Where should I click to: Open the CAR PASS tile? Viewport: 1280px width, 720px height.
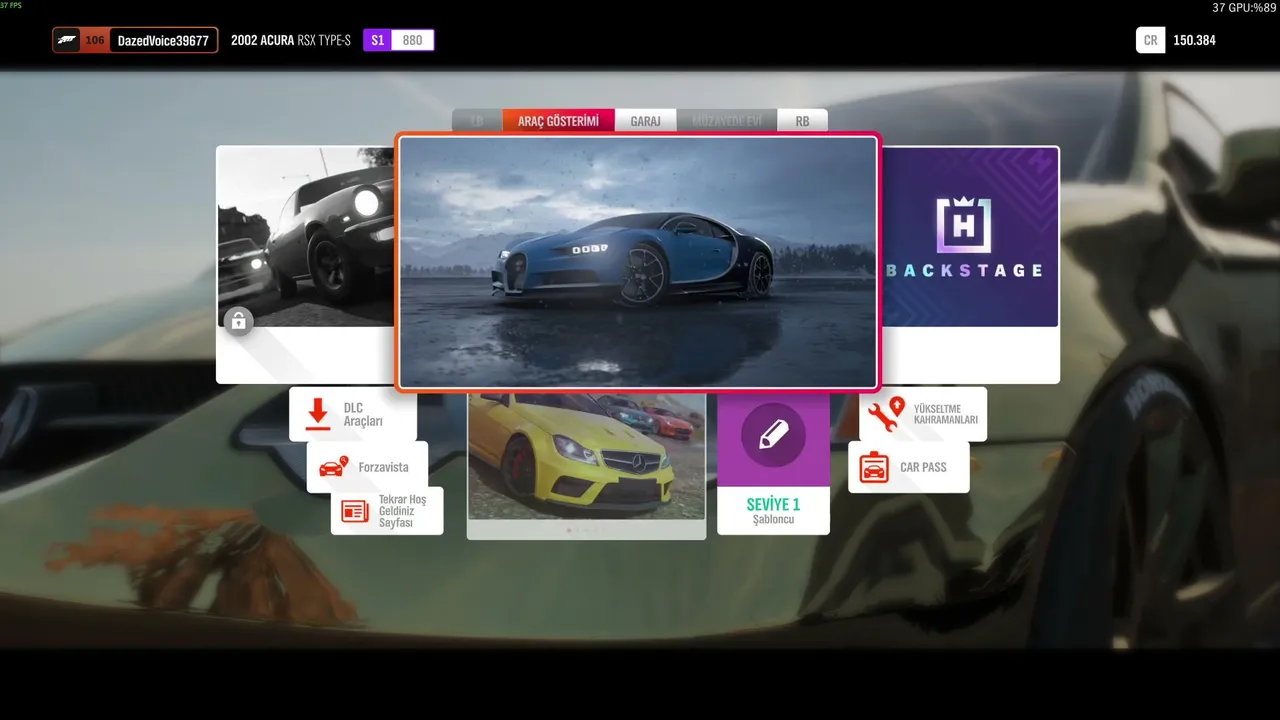pos(909,467)
